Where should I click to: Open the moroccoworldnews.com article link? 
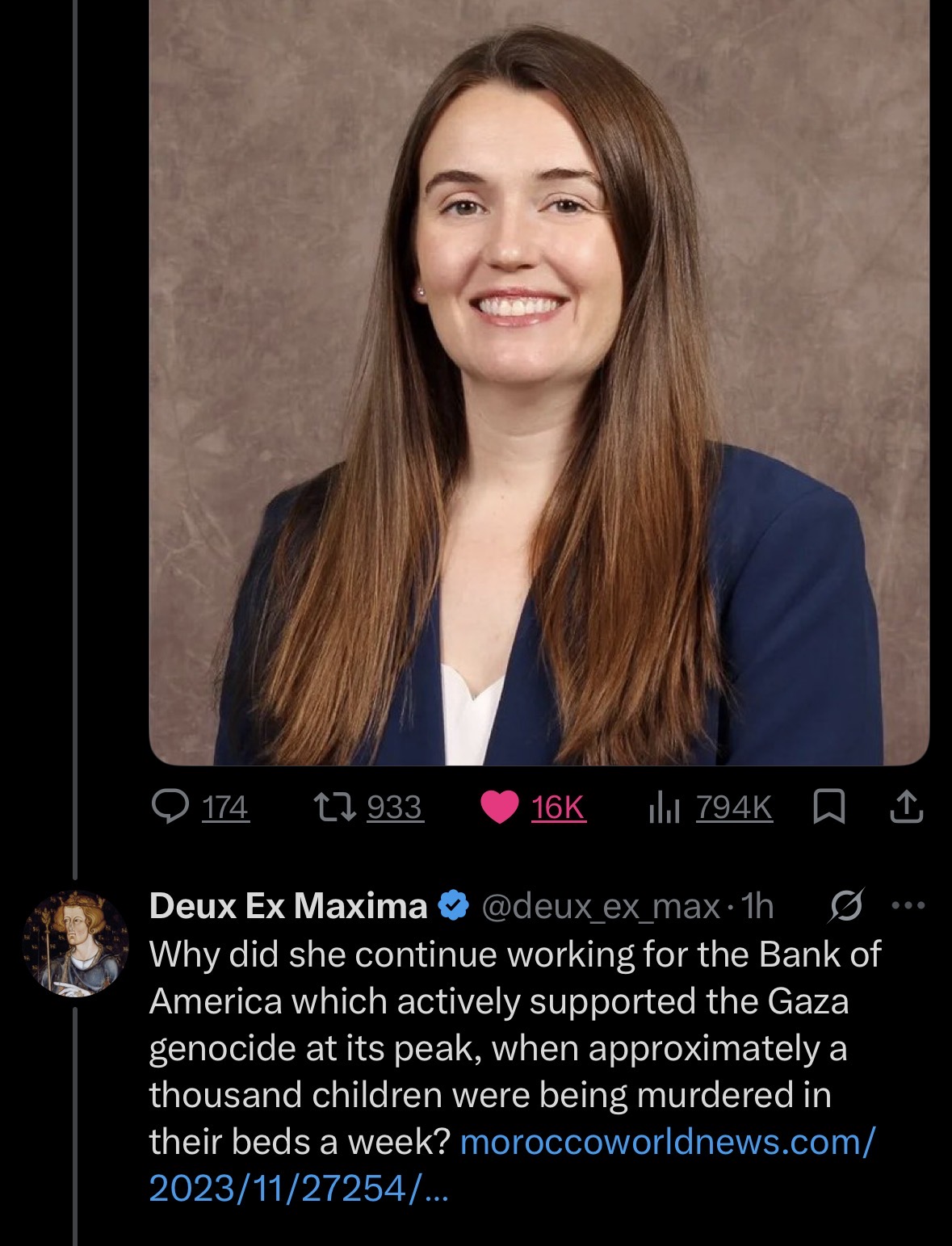tap(512, 1164)
